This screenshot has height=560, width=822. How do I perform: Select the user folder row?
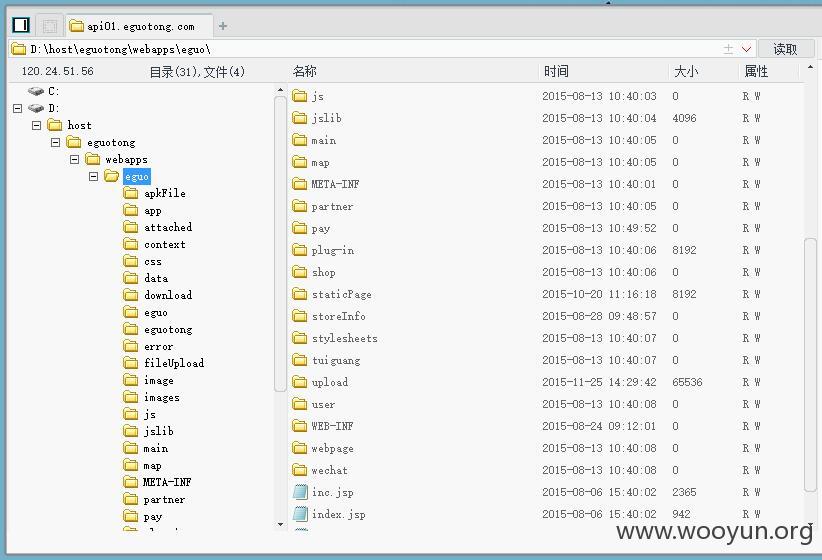click(545, 404)
